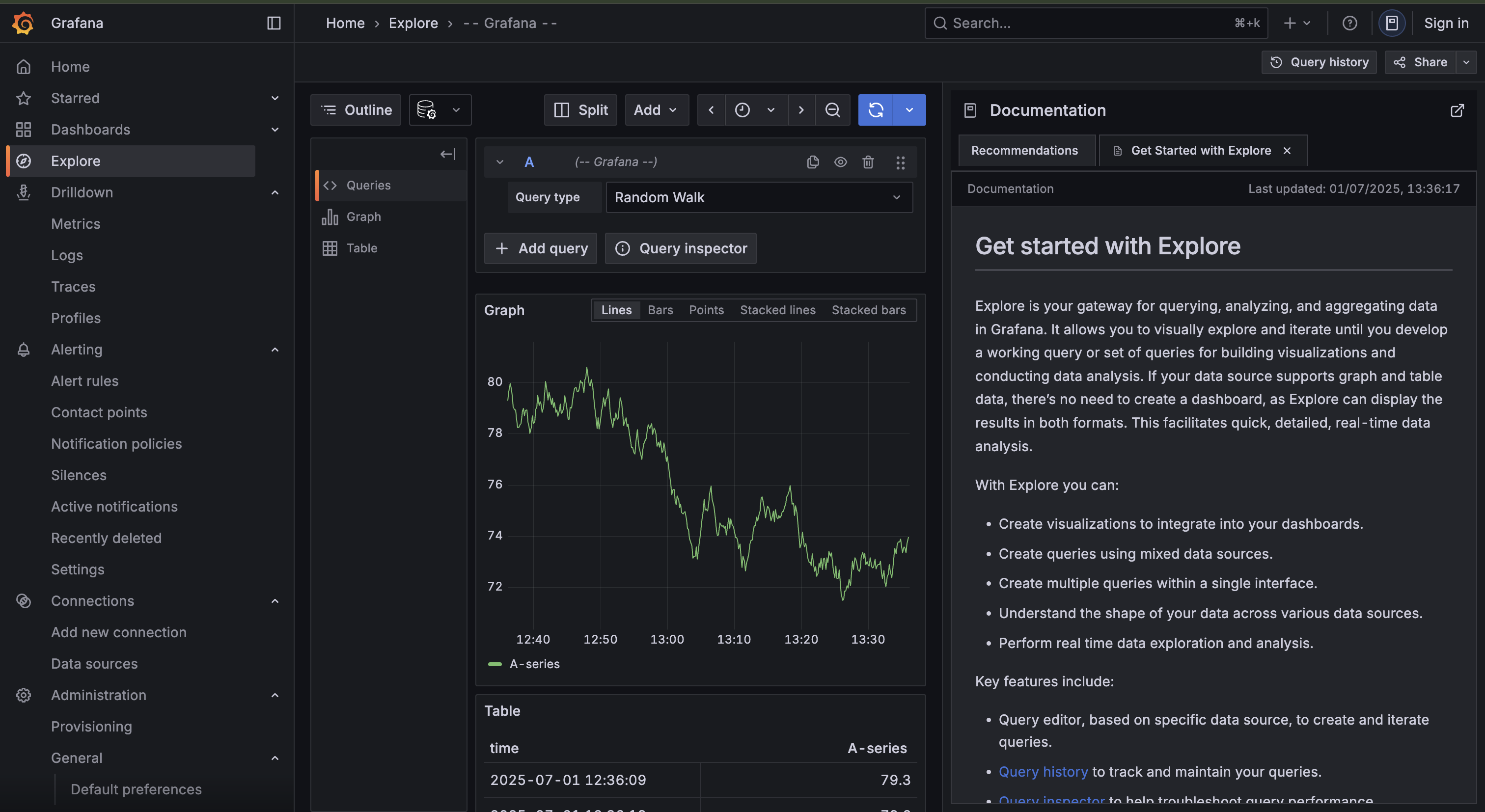
Task: Toggle Split view of Explore
Action: point(580,109)
